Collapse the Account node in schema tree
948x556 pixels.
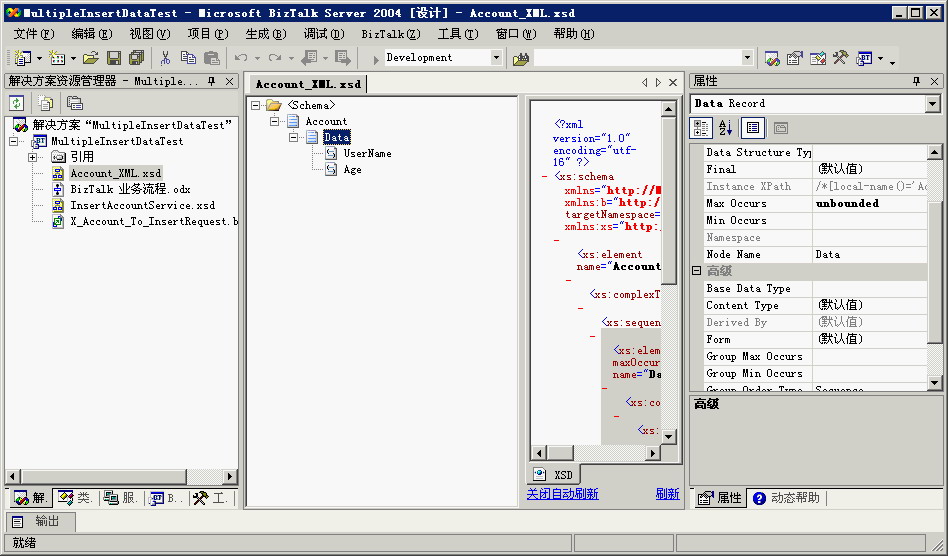click(x=274, y=121)
